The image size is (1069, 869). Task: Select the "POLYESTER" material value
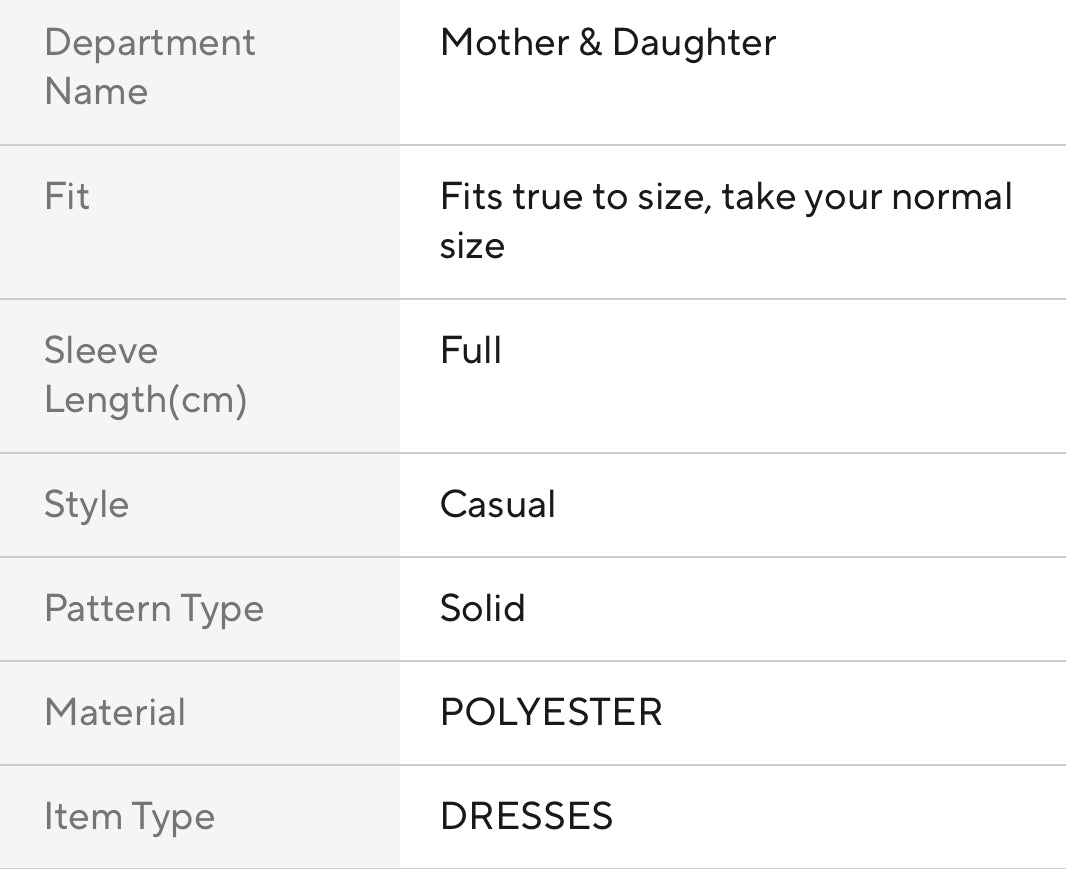[x=551, y=713]
